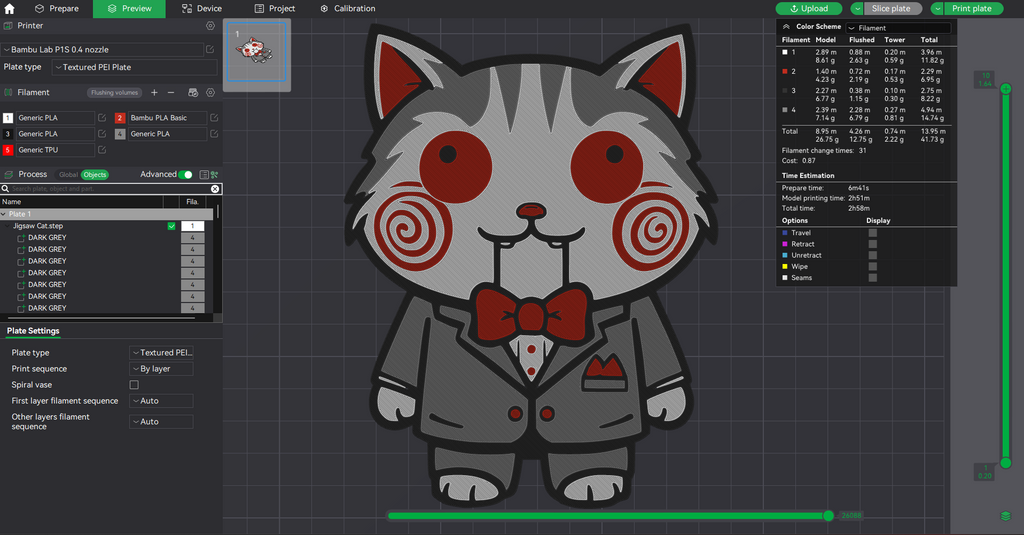Open the Color Scheme Filament dropdown
Image resolution: width=1024 pixels, height=535 pixels.
point(899,27)
